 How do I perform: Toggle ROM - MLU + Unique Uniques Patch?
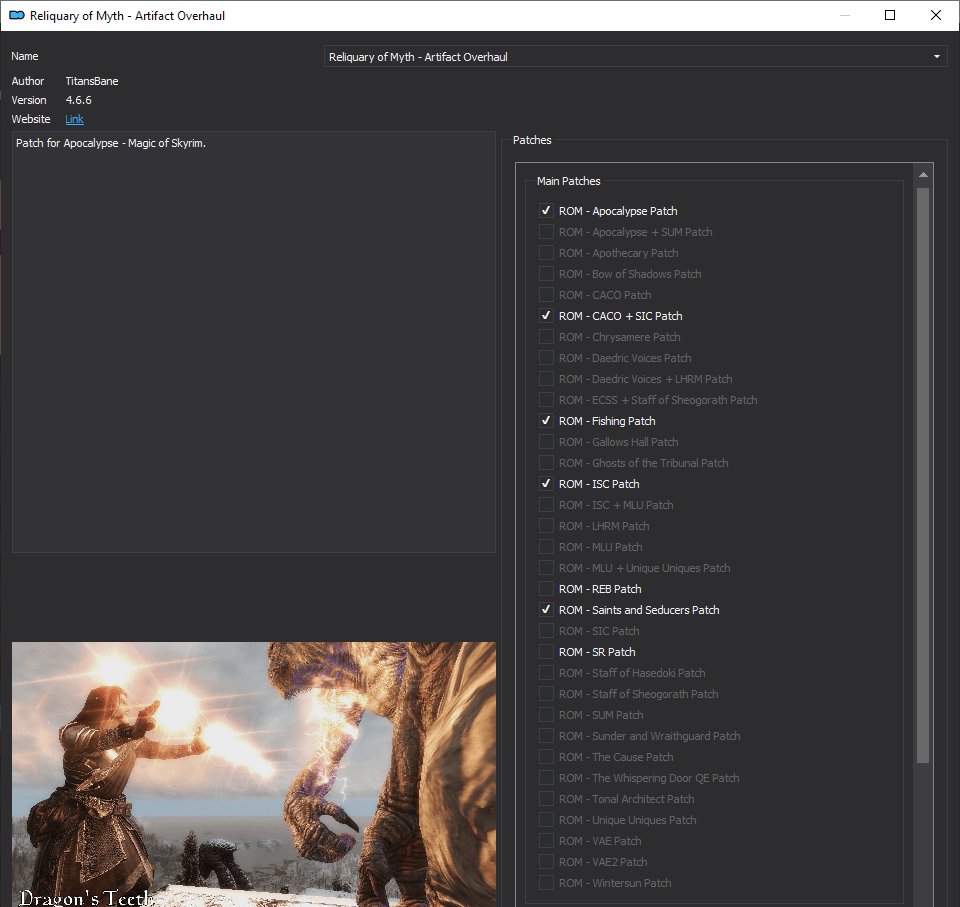(546, 568)
